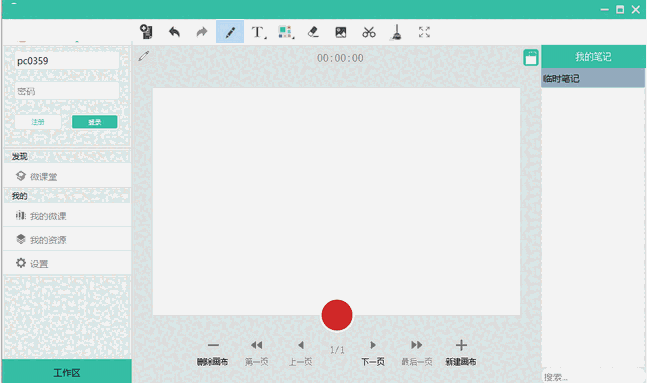Select the 临时笔记 note entry
Viewport: 647px width, 383px height.
point(593,78)
